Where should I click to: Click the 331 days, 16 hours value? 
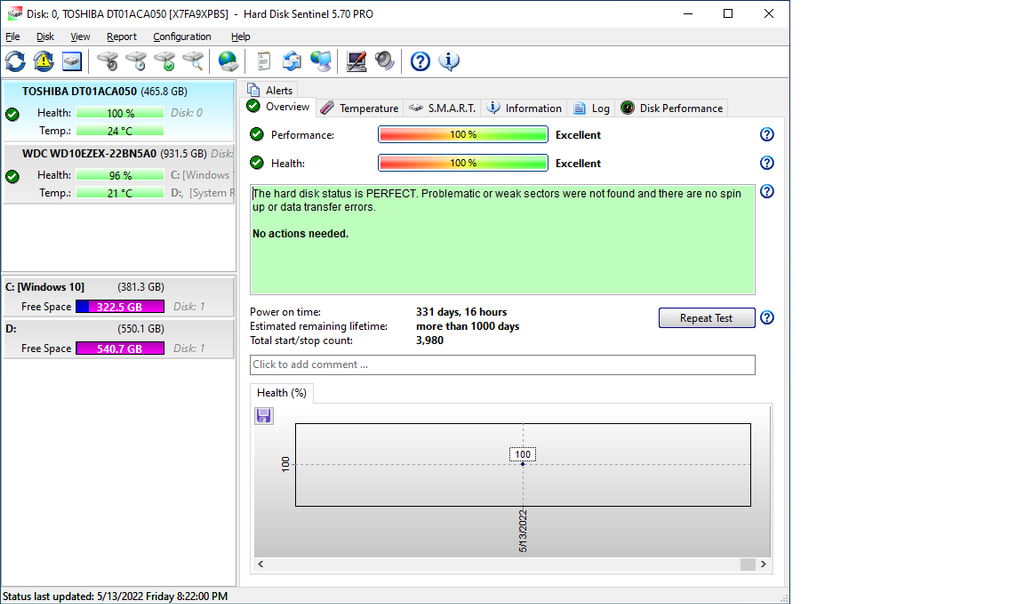tap(461, 312)
